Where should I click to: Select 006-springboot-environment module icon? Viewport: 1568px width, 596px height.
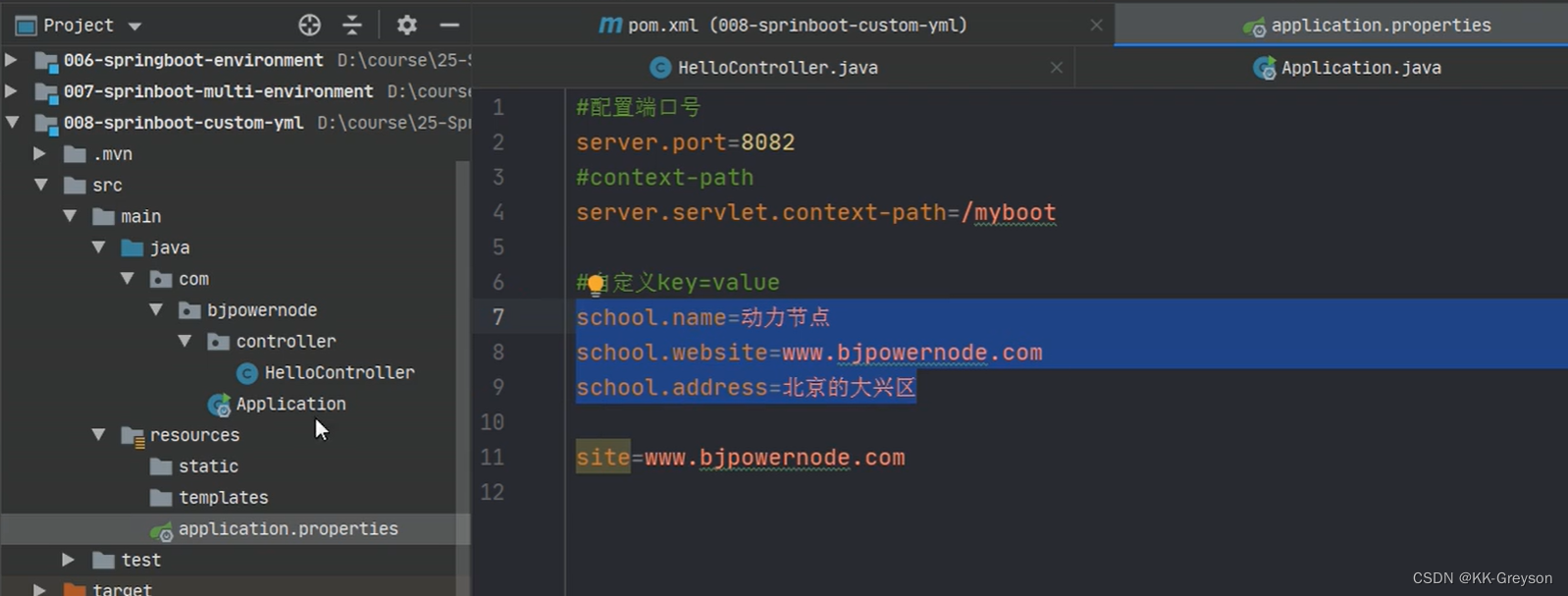[x=46, y=61]
